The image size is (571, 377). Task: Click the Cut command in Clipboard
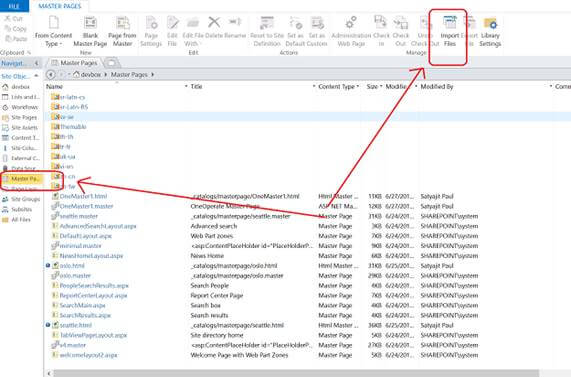pos(13,18)
